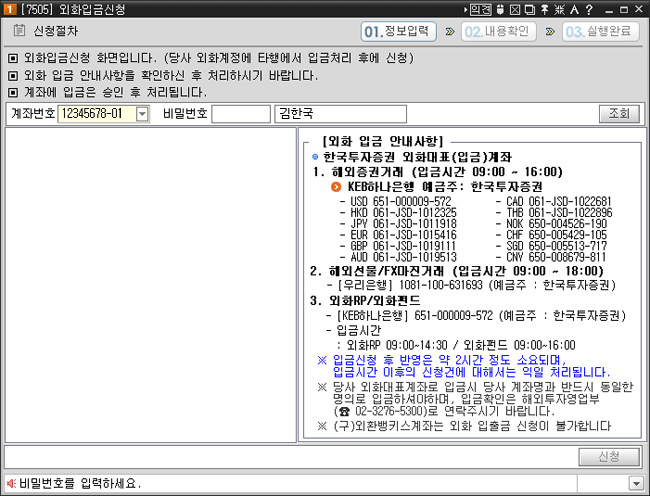Pin the window with the pushpin icon
The width and height of the screenshot is (650, 496).
(545, 9)
